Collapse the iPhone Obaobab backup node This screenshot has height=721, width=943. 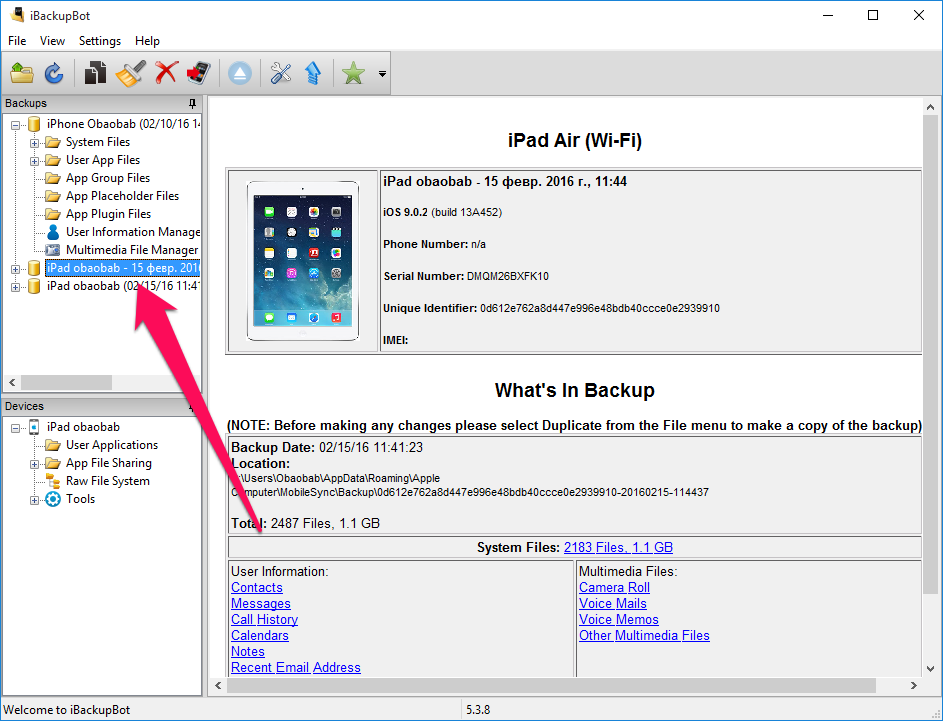click(16, 125)
